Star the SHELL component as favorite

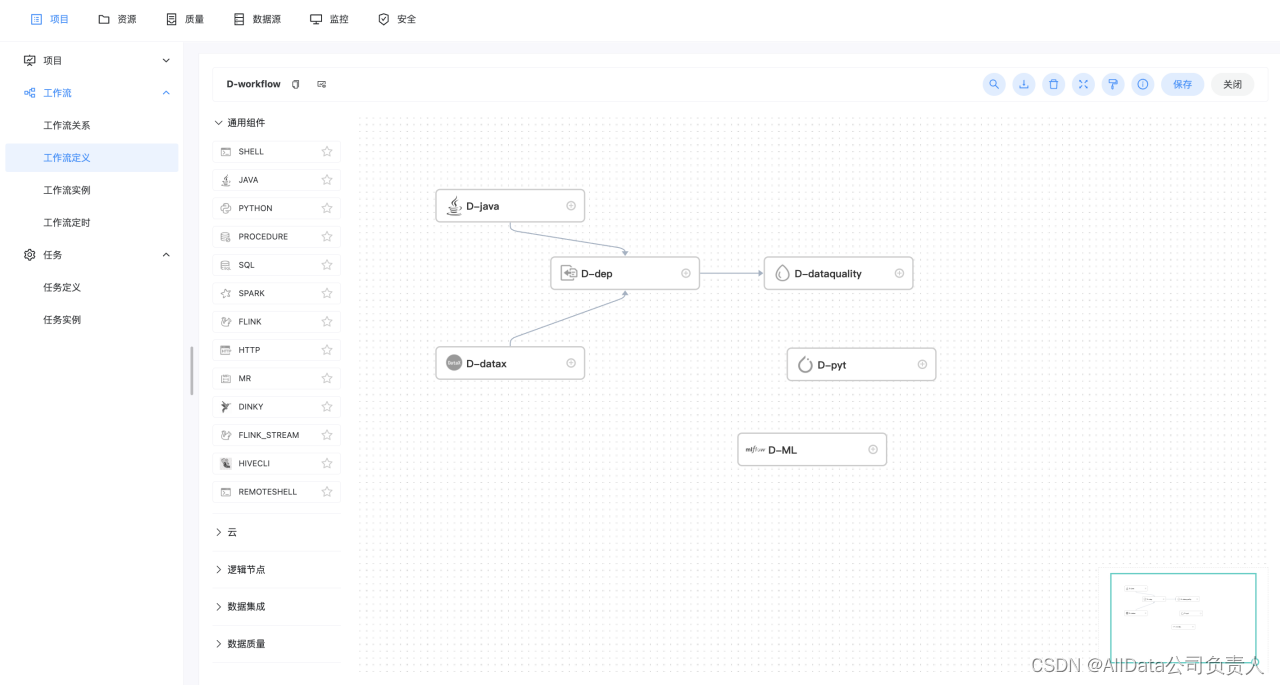tap(327, 152)
